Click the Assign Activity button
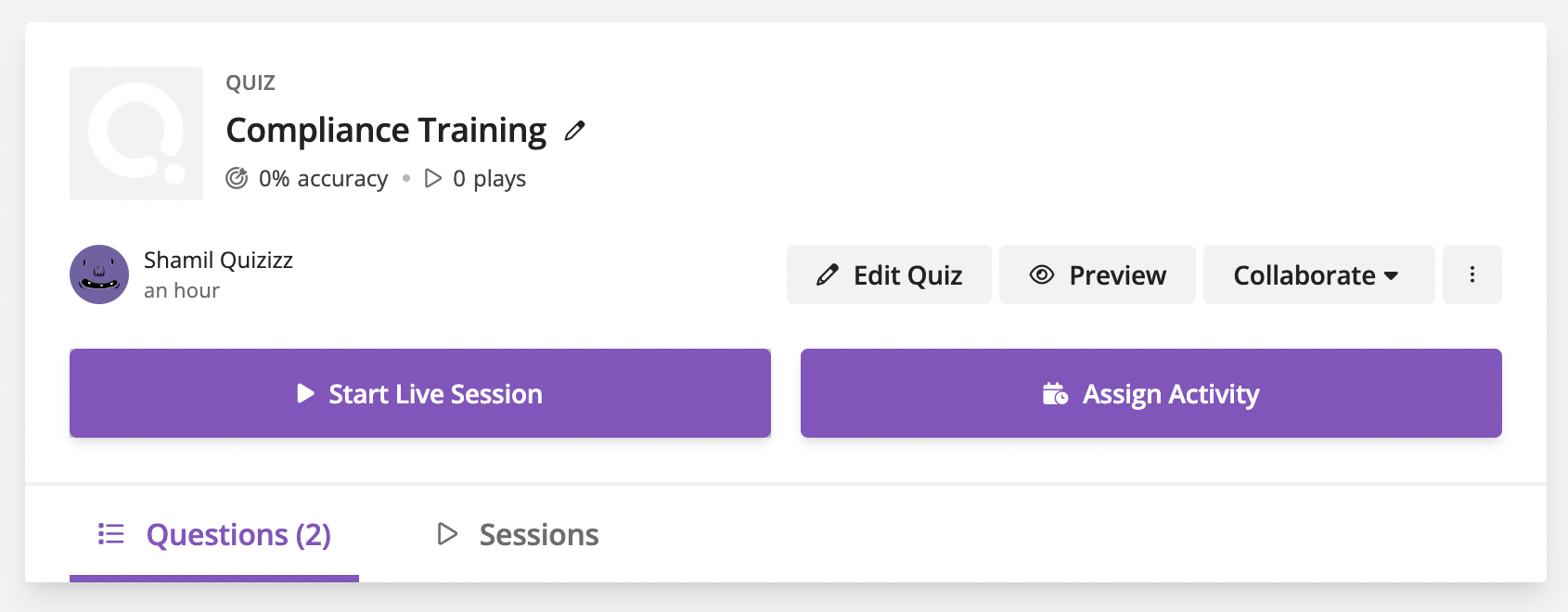Viewport: 1568px width, 612px height. click(x=1151, y=393)
